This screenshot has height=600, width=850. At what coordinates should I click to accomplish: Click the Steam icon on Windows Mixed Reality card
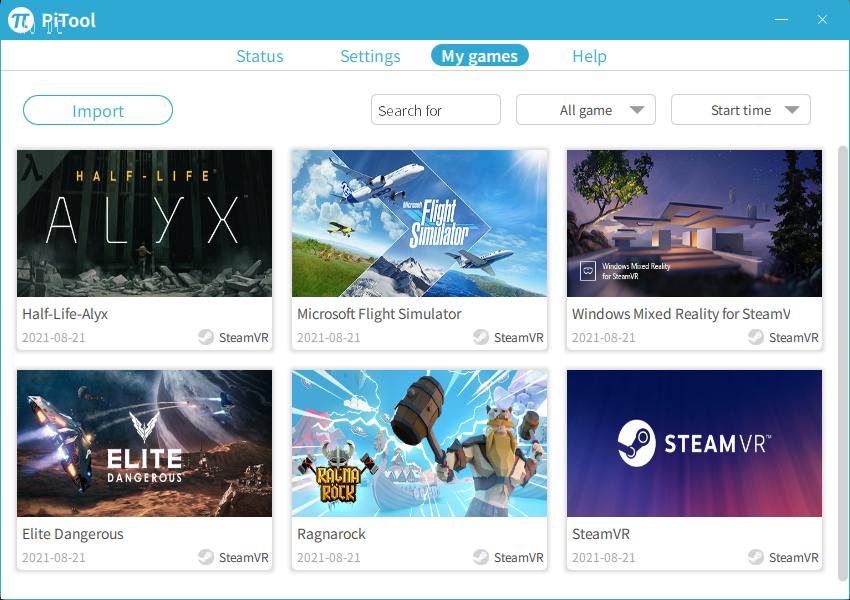(756, 337)
